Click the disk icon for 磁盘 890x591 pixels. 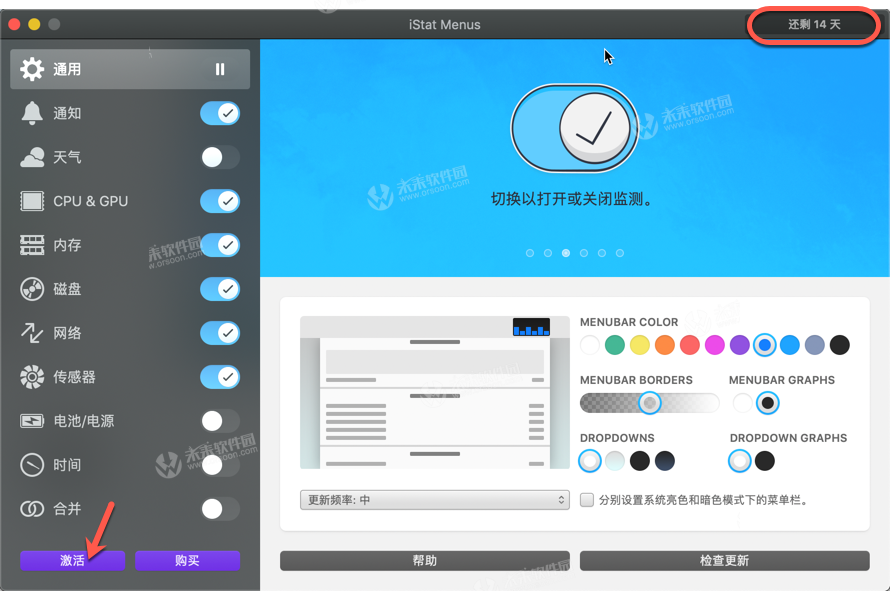(x=32, y=289)
